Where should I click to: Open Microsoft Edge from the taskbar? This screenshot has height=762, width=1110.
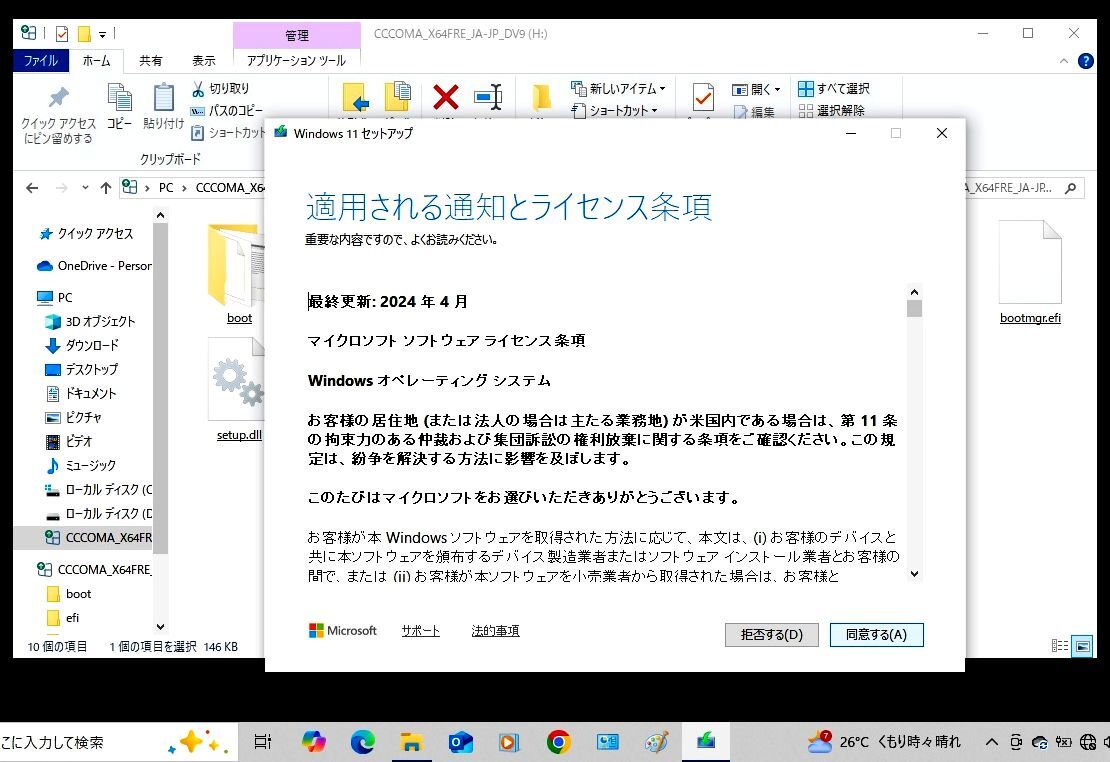(x=363, y=742)
